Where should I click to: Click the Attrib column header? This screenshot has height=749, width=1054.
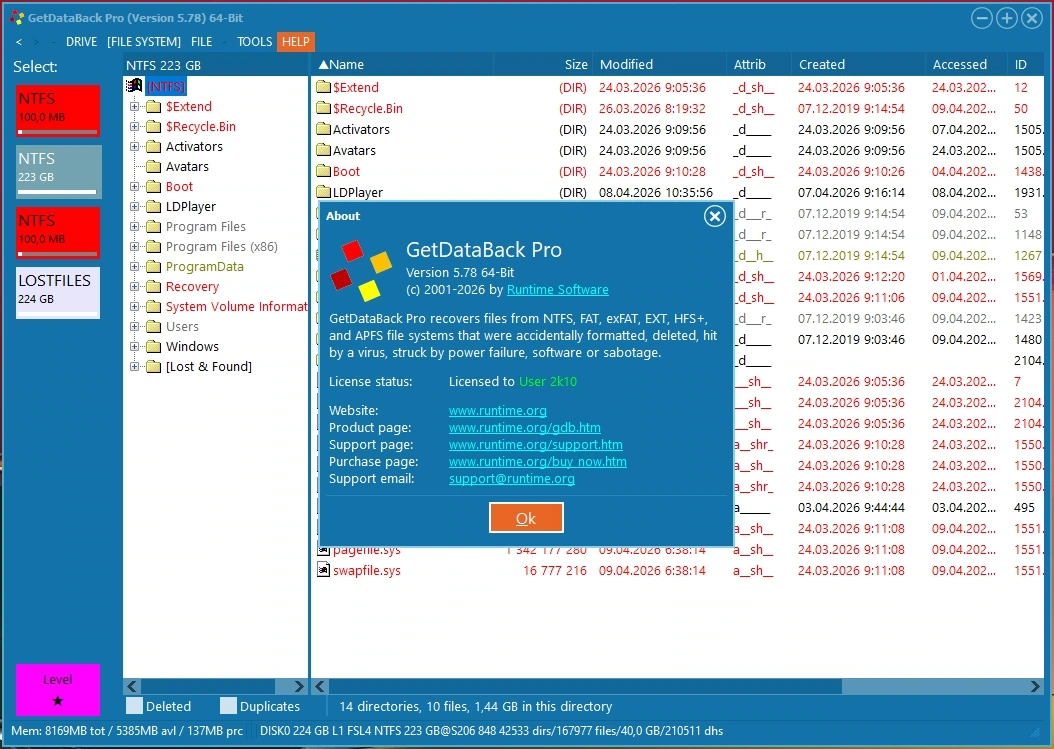(x=759, y=65)
